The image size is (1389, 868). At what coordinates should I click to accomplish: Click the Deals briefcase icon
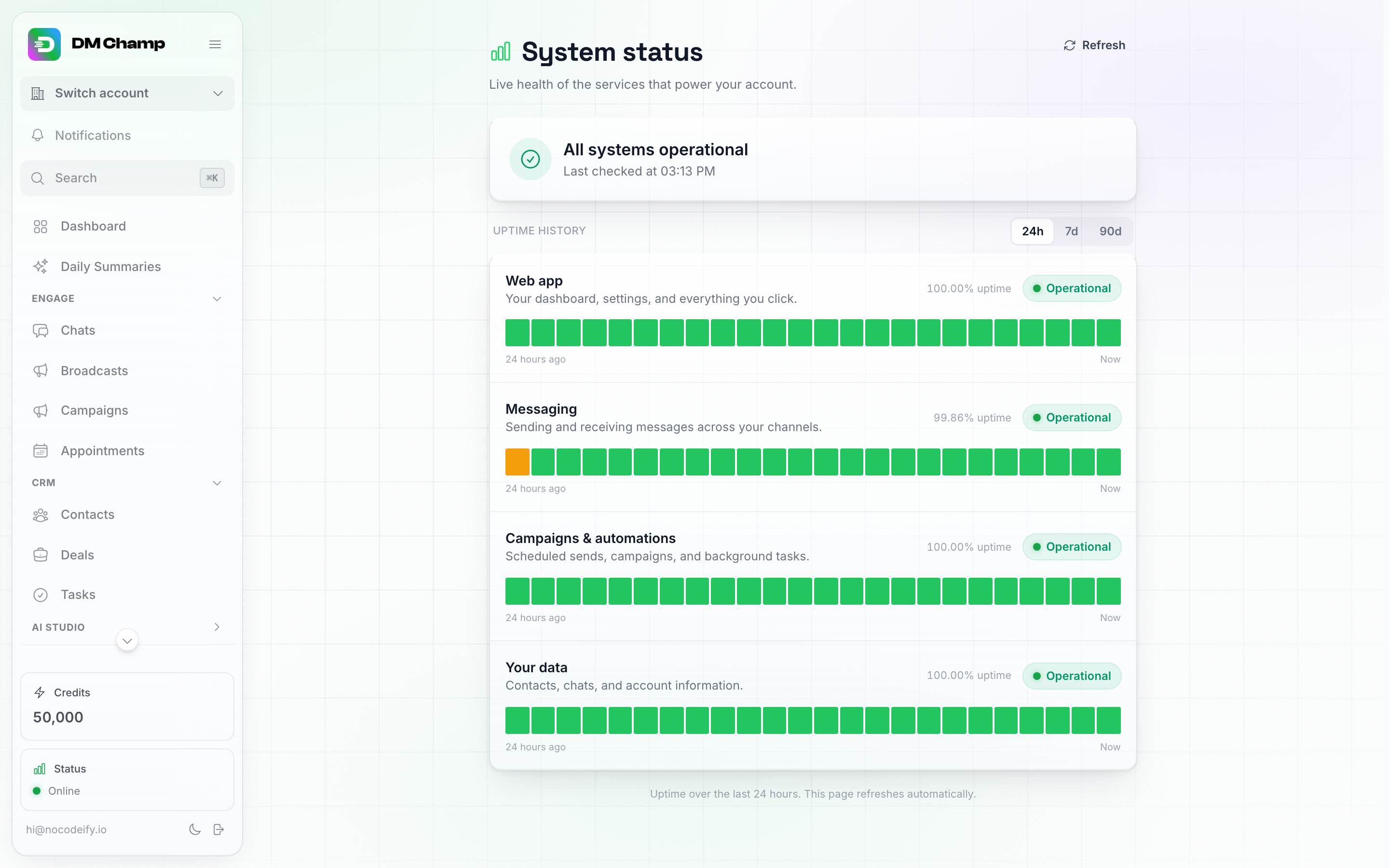pyautogui.click(x=40, y=555)
